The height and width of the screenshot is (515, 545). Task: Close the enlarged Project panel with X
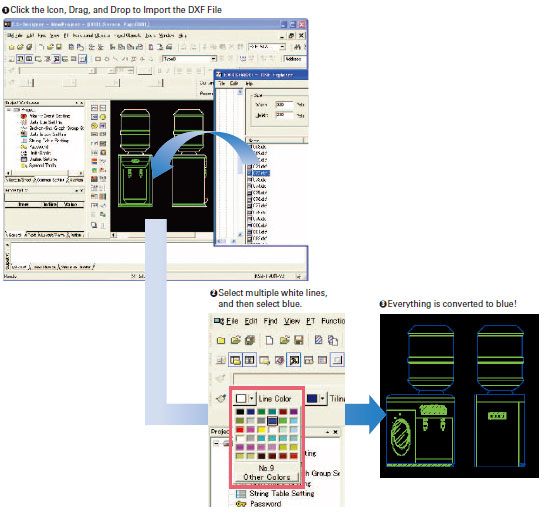pos(335,432)
